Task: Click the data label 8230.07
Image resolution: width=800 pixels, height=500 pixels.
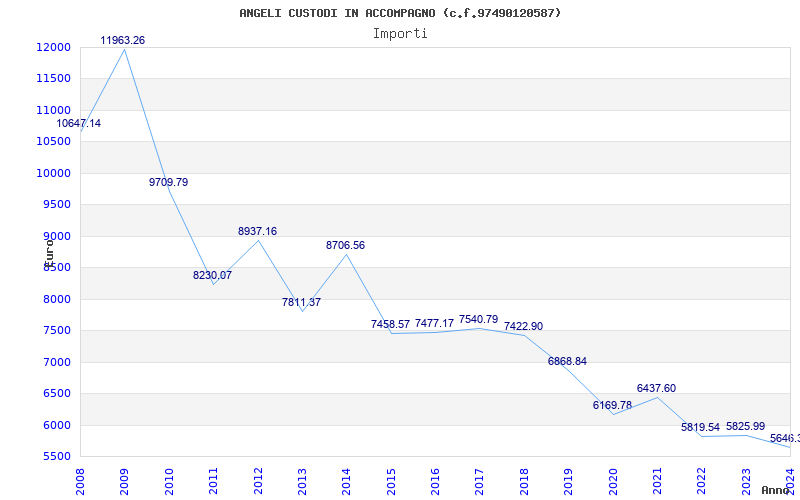Action: pyautogui.click(x=212, y=276)
